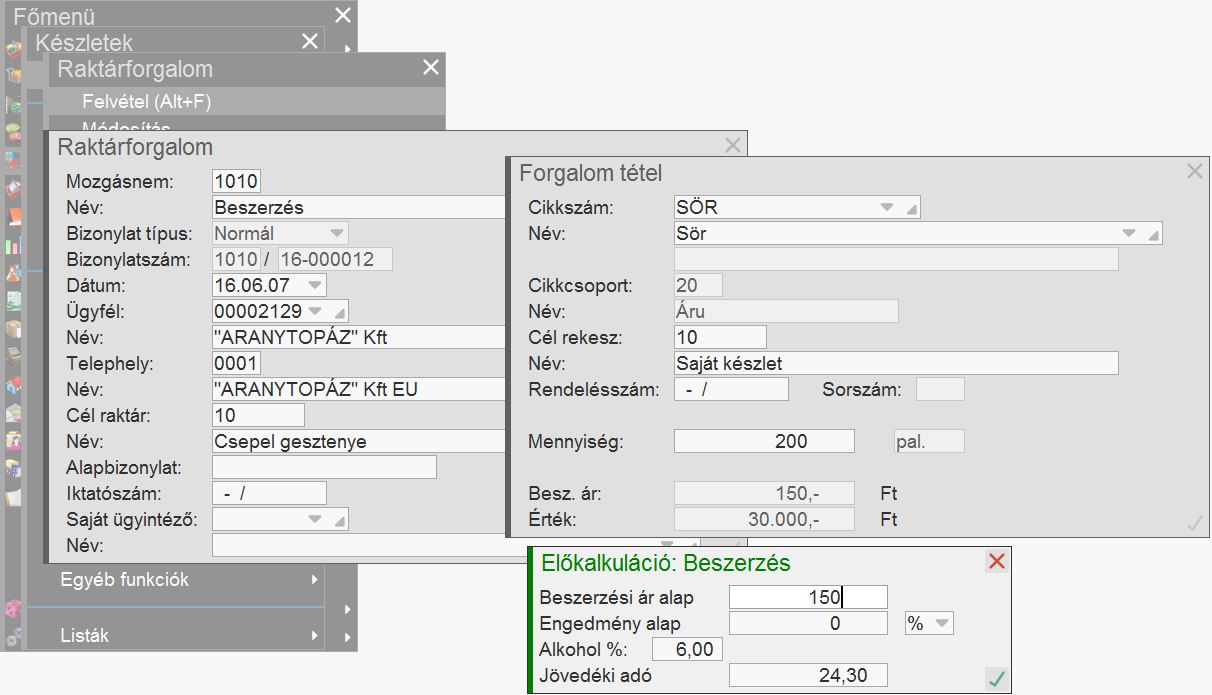Click the Név field "ARANYTOPÁZ" Kft
Screen dimensions: 1212x695
(360, 337)
